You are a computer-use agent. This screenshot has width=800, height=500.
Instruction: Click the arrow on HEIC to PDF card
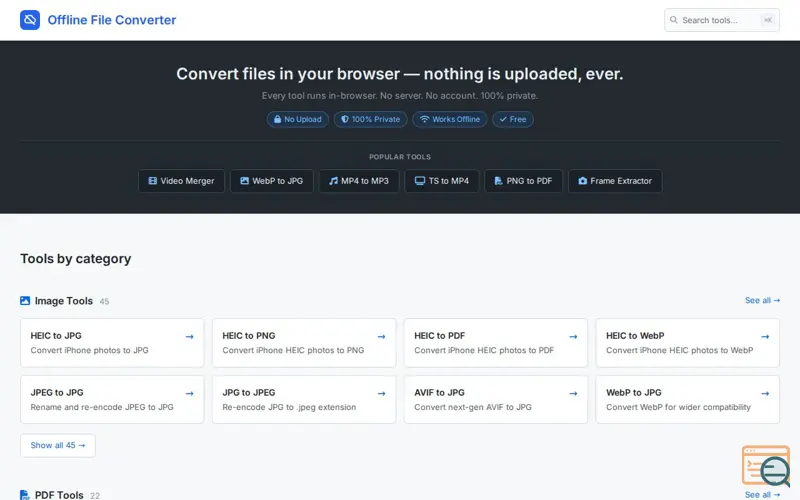pos(573,337)
